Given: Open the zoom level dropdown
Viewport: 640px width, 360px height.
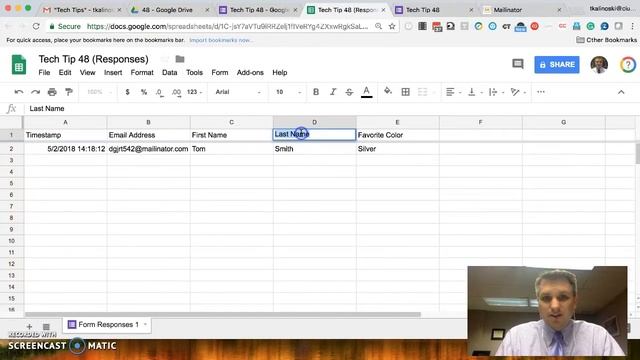Looking at the screenshot, I should (99, 92).
